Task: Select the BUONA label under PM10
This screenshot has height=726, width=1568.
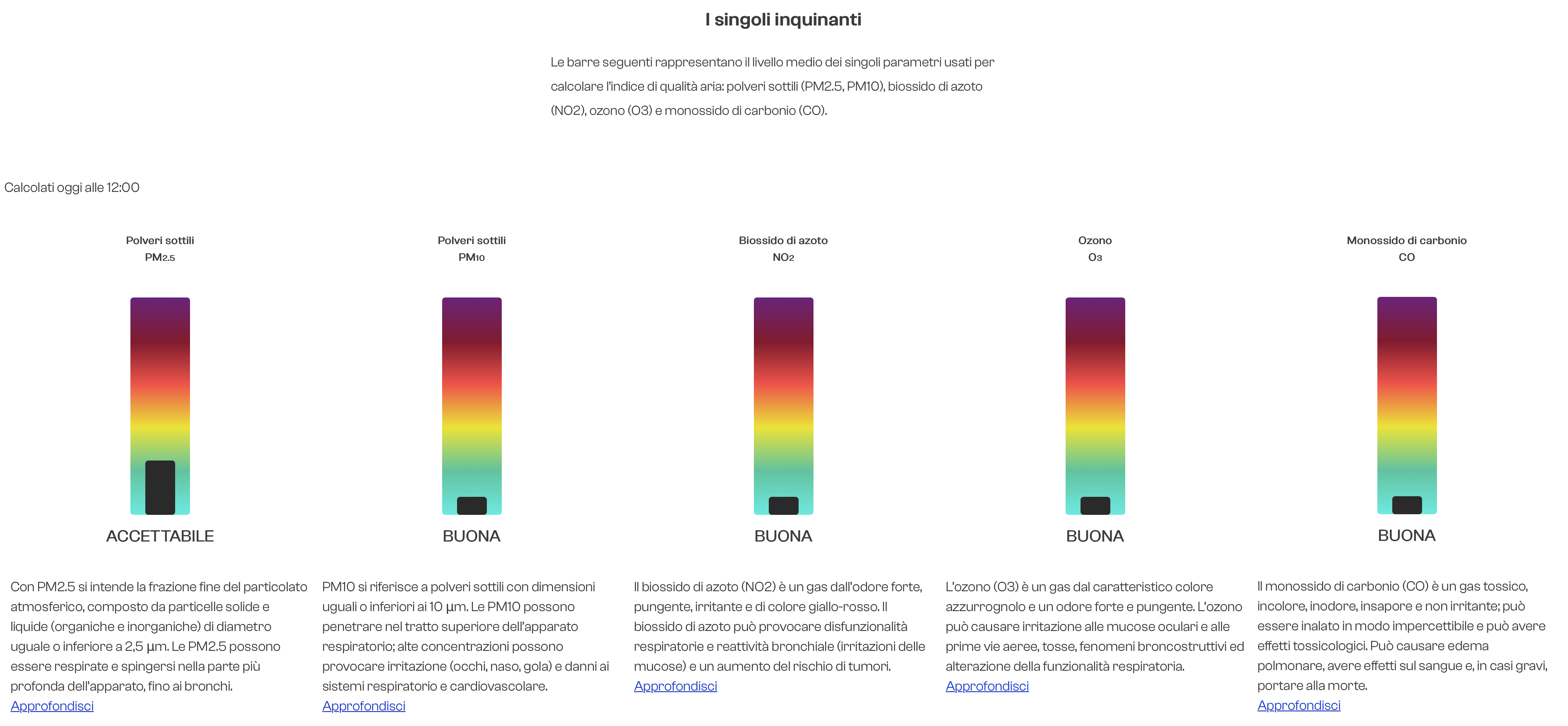Action: point(472,536)
